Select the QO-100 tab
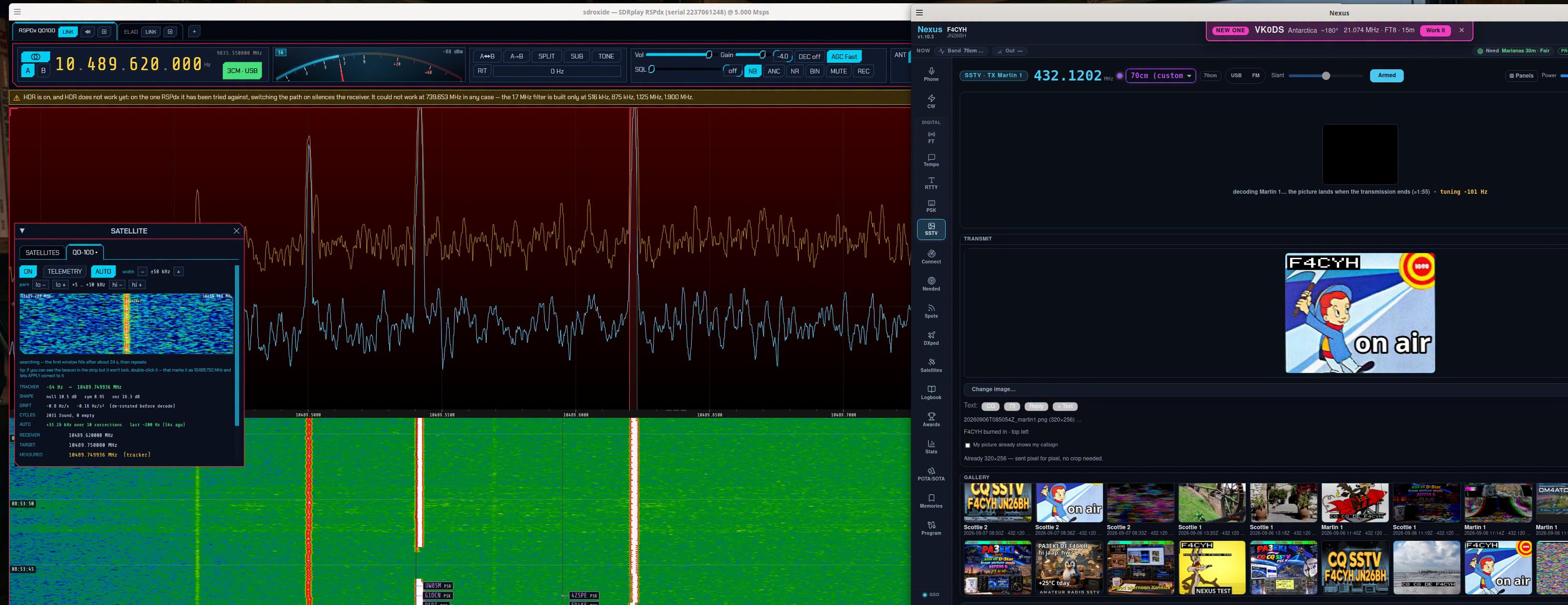This screenshot has width=1568, height=605. point(85,253)
